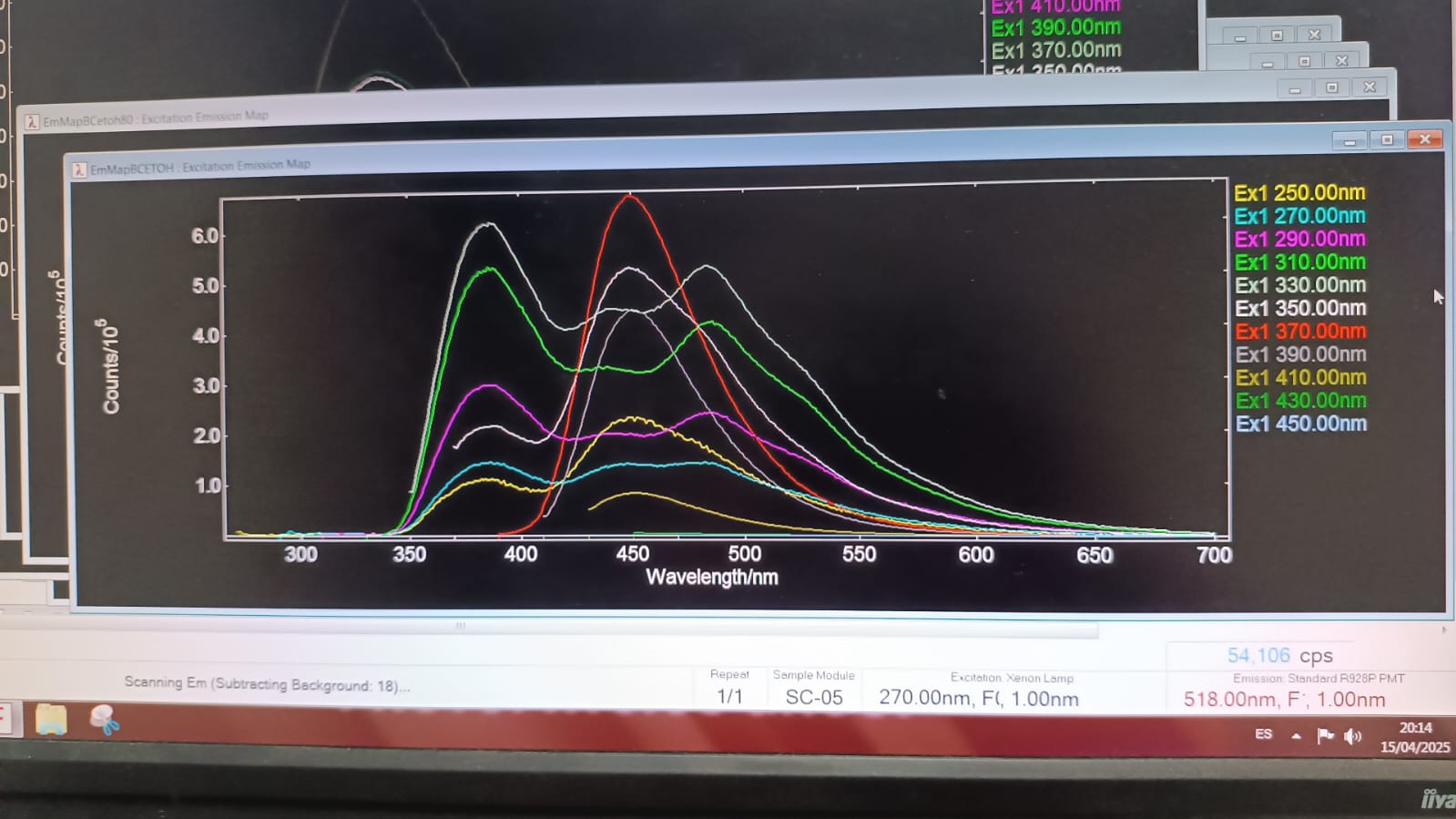Switch the ES input language indicator

click(1263, 733)
